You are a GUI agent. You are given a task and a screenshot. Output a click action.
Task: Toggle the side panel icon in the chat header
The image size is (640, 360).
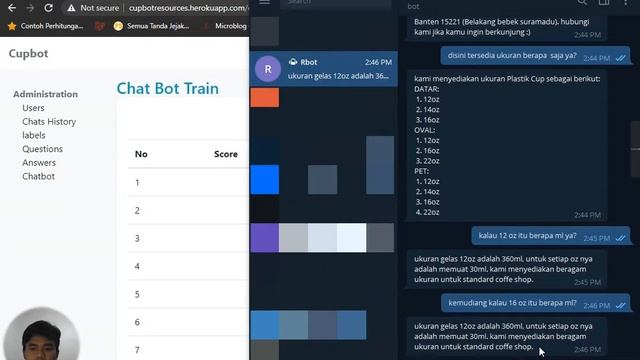(x=604, y=2)
